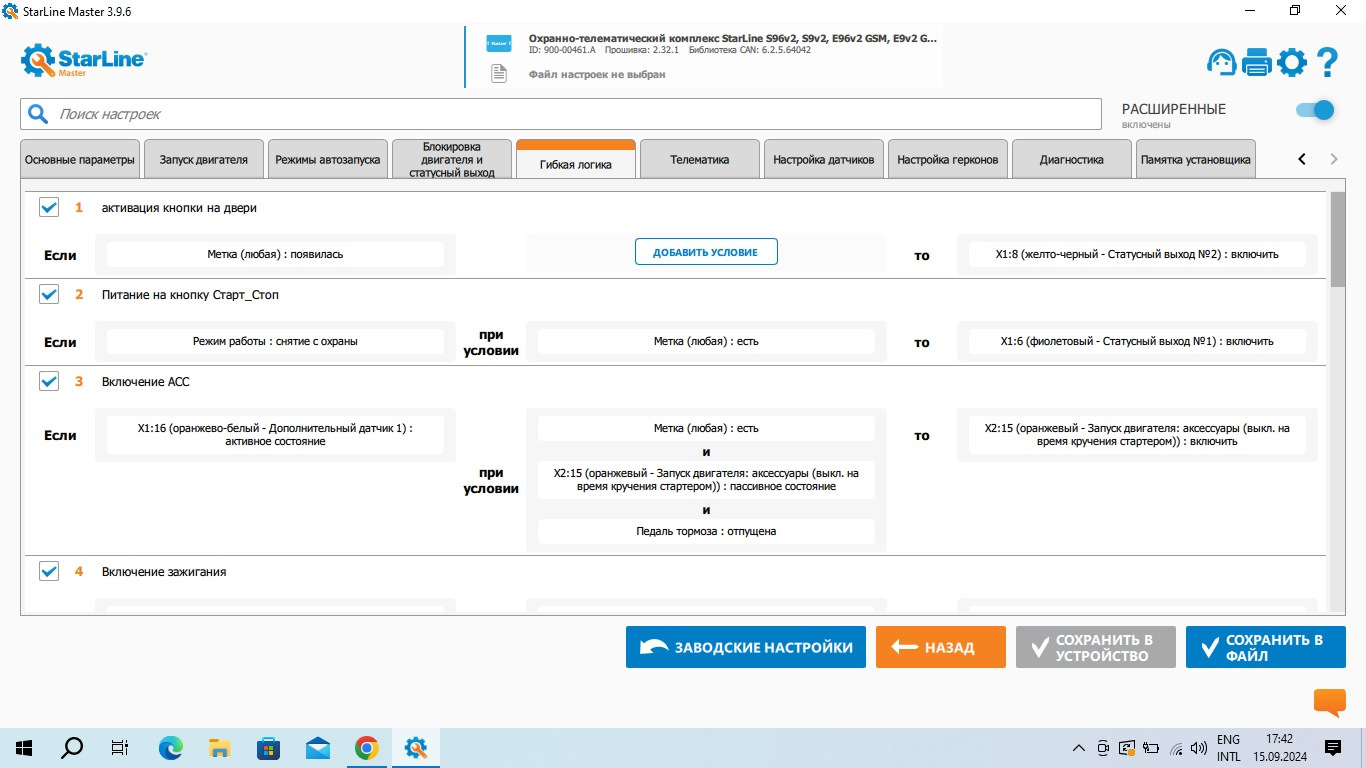Open the 'Настройка герконов' tab
This screenshot has height=768, width=1366.
coord(948,160)
